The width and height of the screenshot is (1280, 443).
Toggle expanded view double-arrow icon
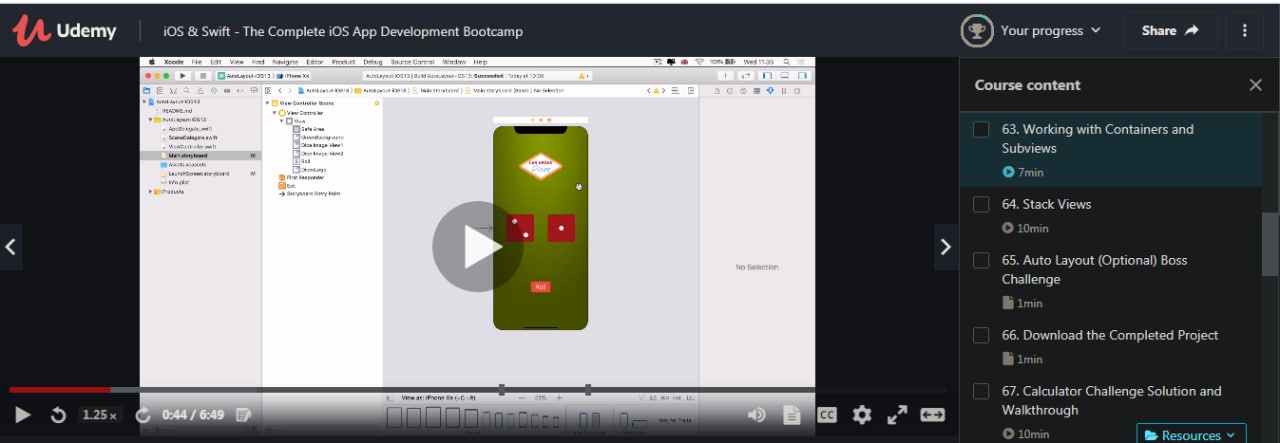coord(932,415)
